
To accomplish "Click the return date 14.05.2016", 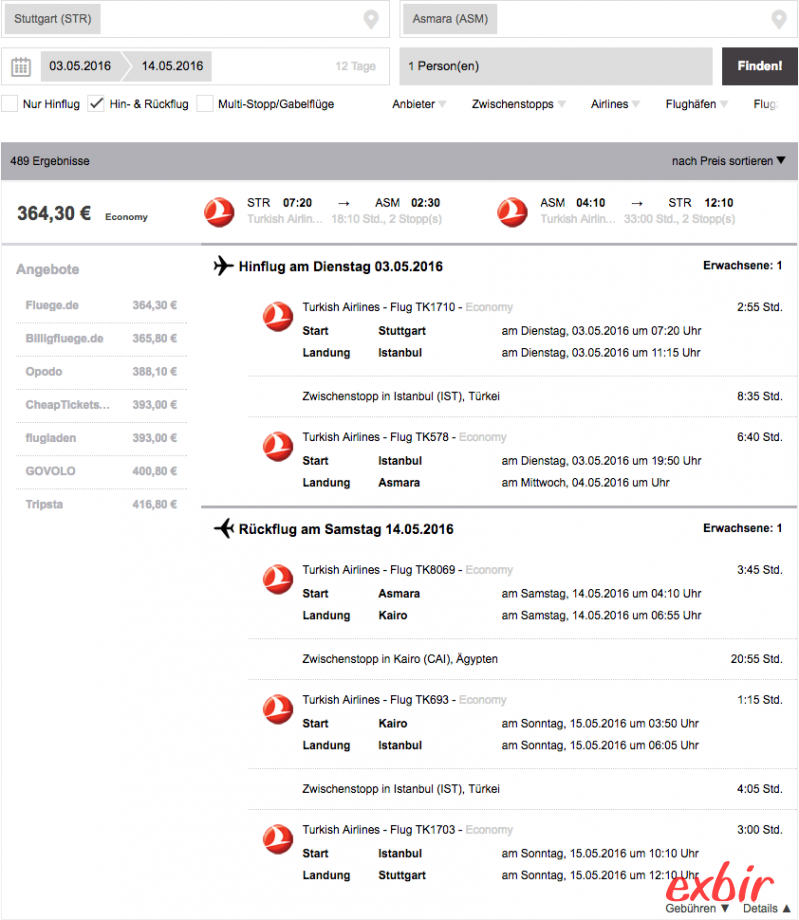I will (172, 66).
